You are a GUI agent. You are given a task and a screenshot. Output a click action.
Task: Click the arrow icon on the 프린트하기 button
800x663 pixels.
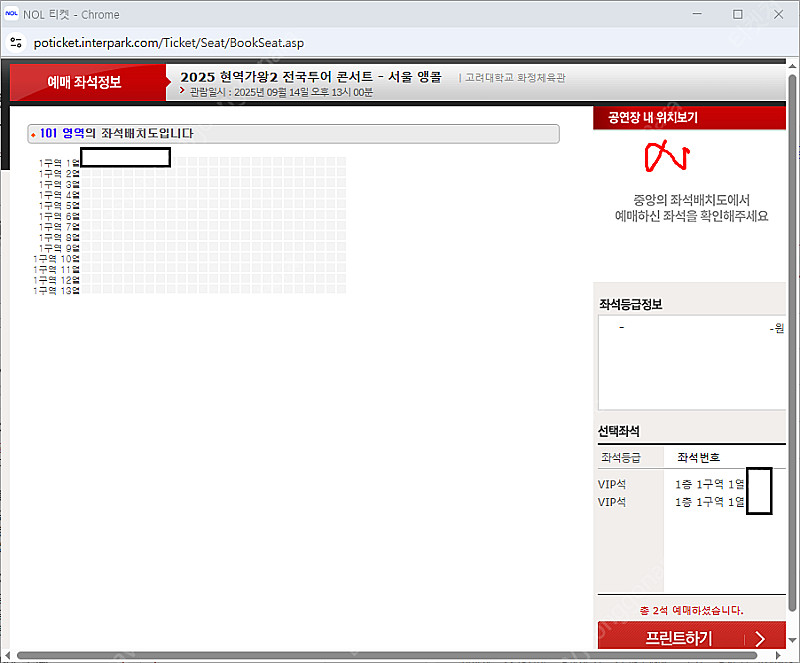(x=760, y=639)
